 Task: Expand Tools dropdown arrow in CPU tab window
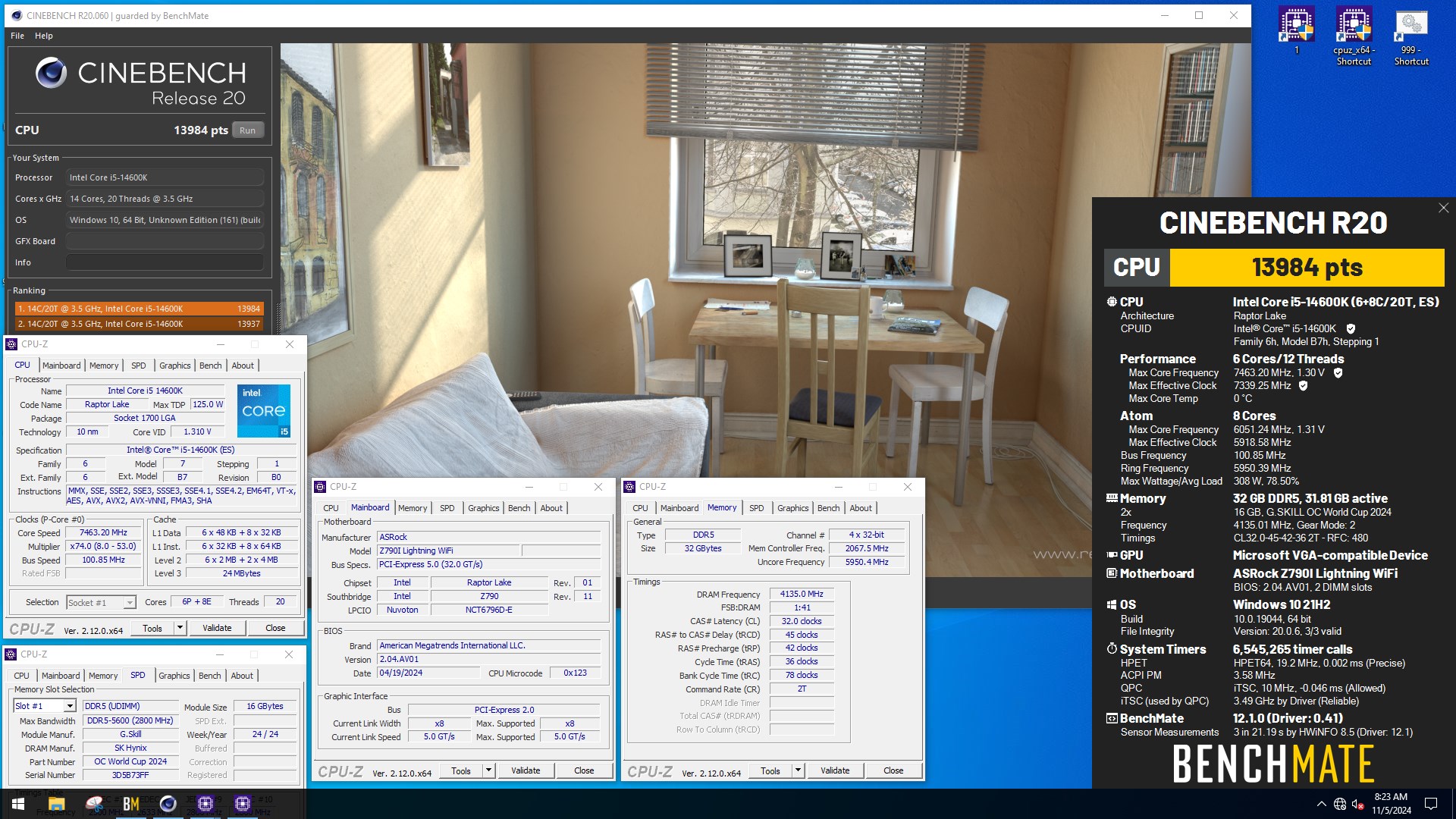pos(180,628)
